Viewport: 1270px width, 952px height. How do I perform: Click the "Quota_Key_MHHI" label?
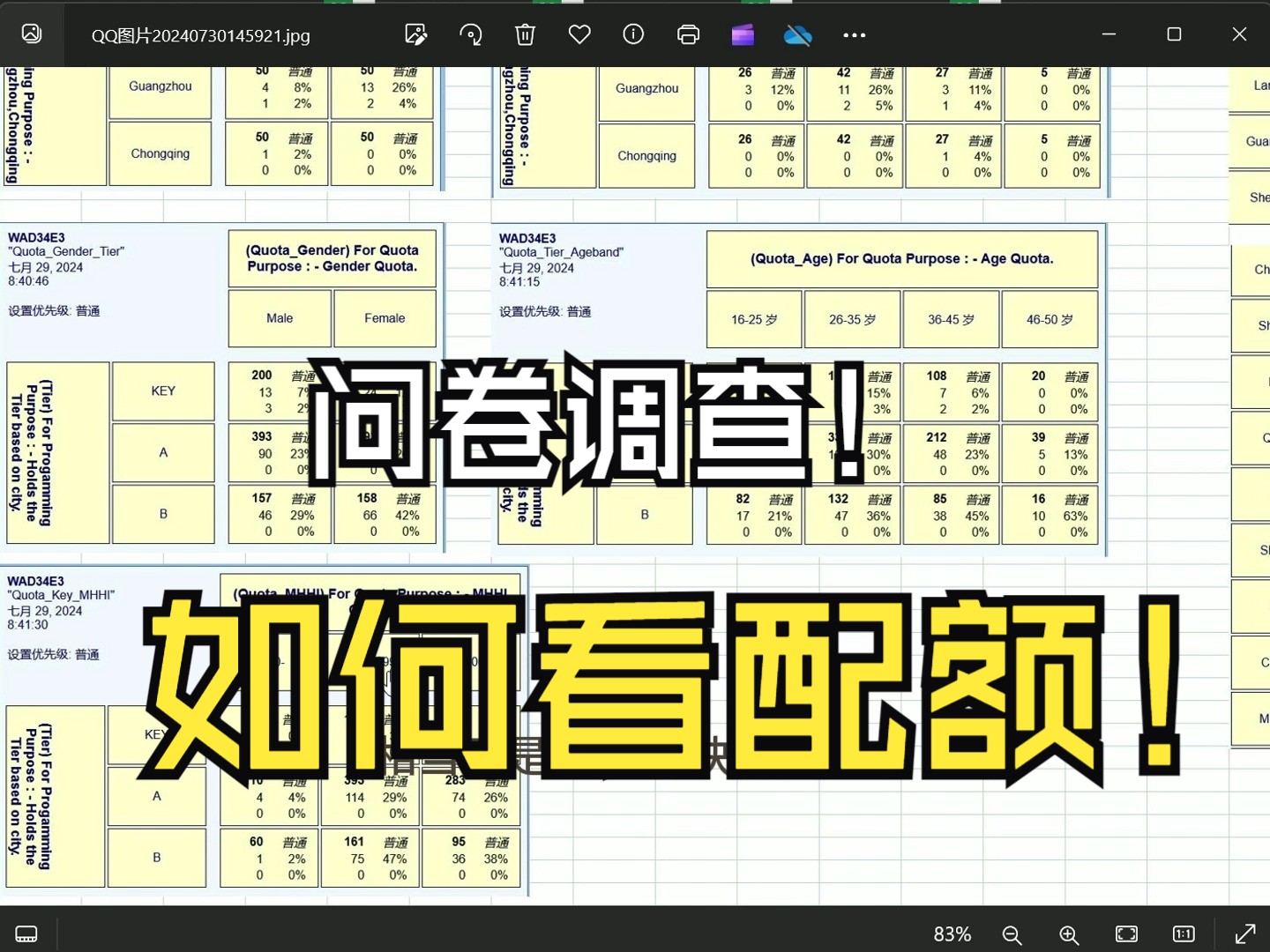pos(61,595)
